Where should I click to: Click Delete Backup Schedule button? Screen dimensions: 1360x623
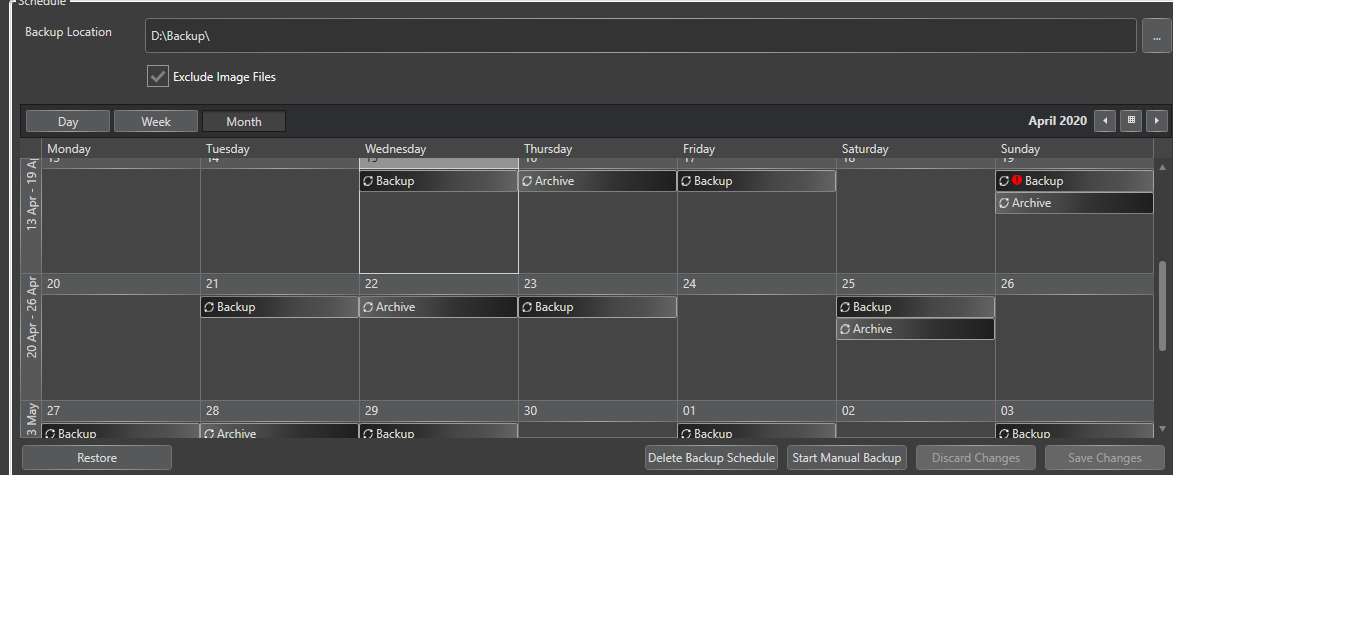tap(711, 458)
